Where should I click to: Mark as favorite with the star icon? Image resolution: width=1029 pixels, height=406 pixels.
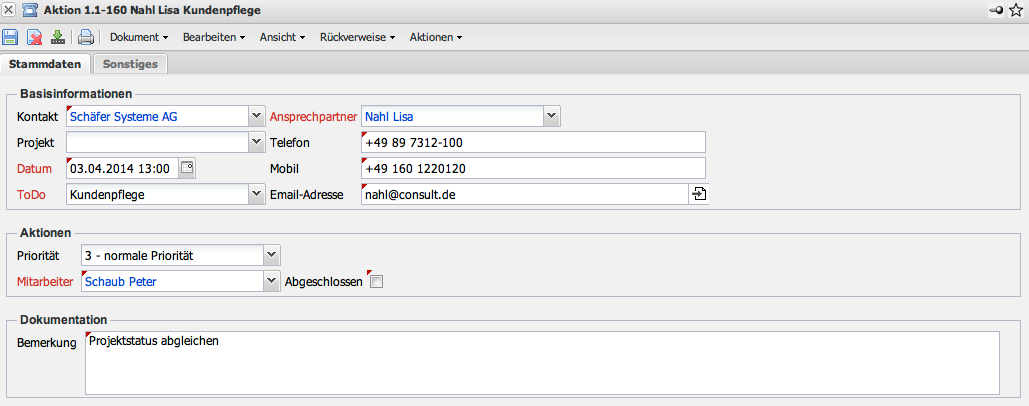click(x=1016, y=10)
